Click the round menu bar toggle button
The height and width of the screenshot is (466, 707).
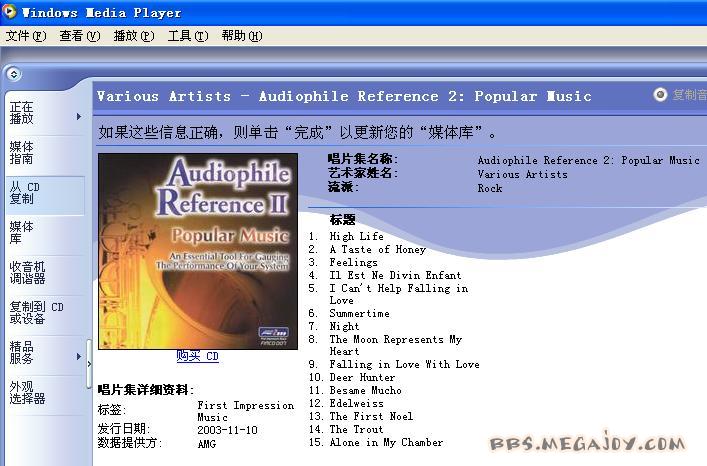pyautogui.click(x=14, y=74)
